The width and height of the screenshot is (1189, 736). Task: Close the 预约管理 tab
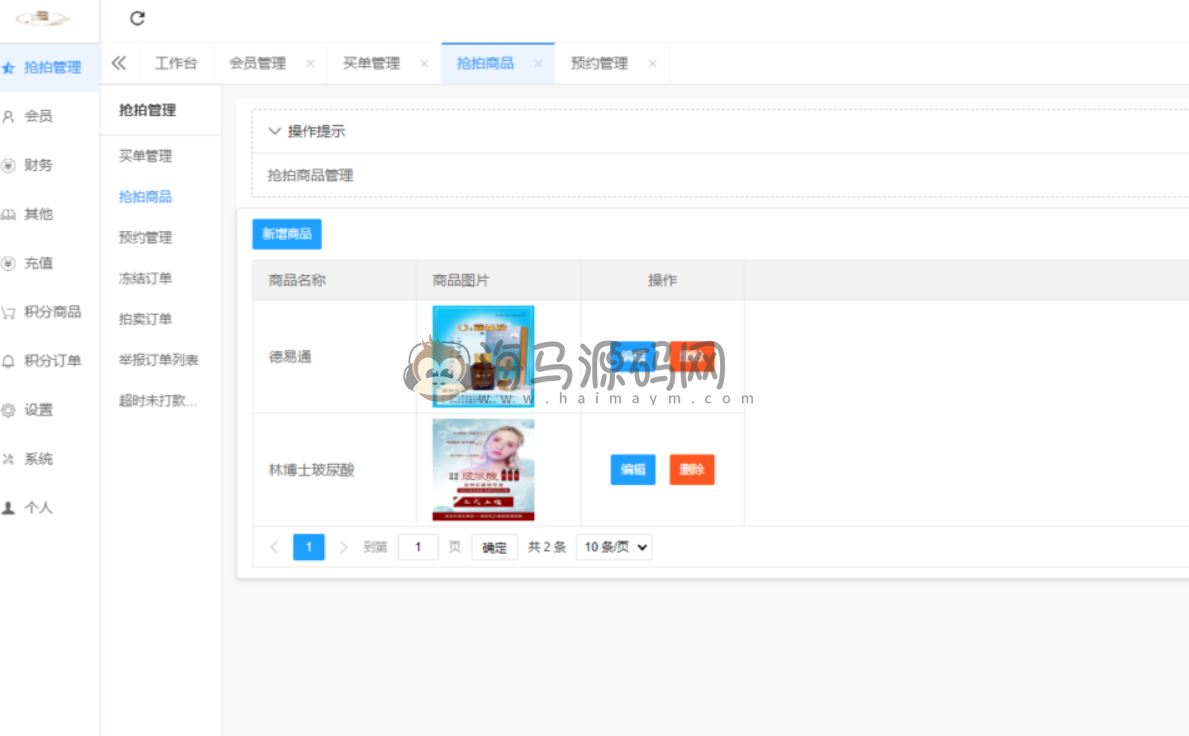tap(652, 64)
